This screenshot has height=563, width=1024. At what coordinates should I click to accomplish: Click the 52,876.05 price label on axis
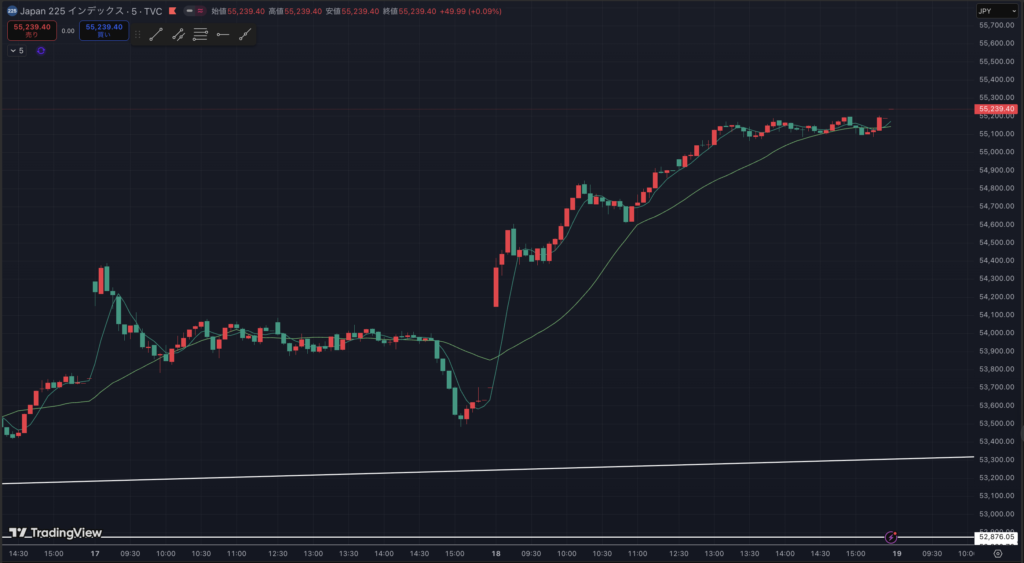[997, 537]
